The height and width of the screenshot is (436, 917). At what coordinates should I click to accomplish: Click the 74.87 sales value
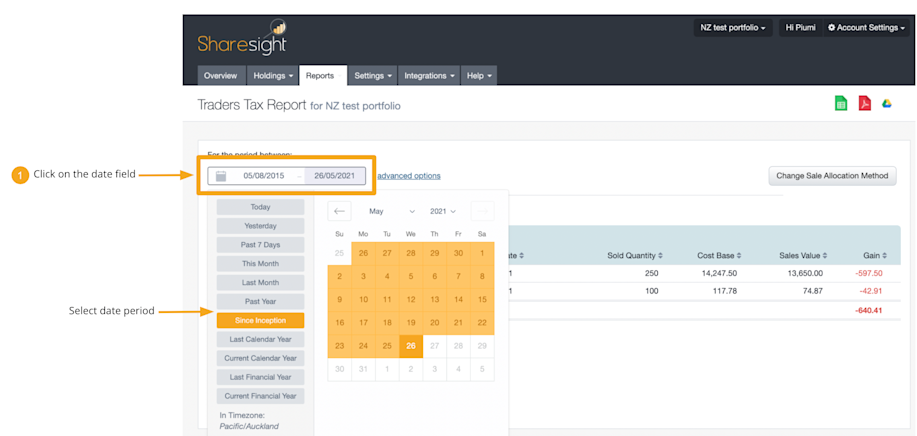click(812, 290)
